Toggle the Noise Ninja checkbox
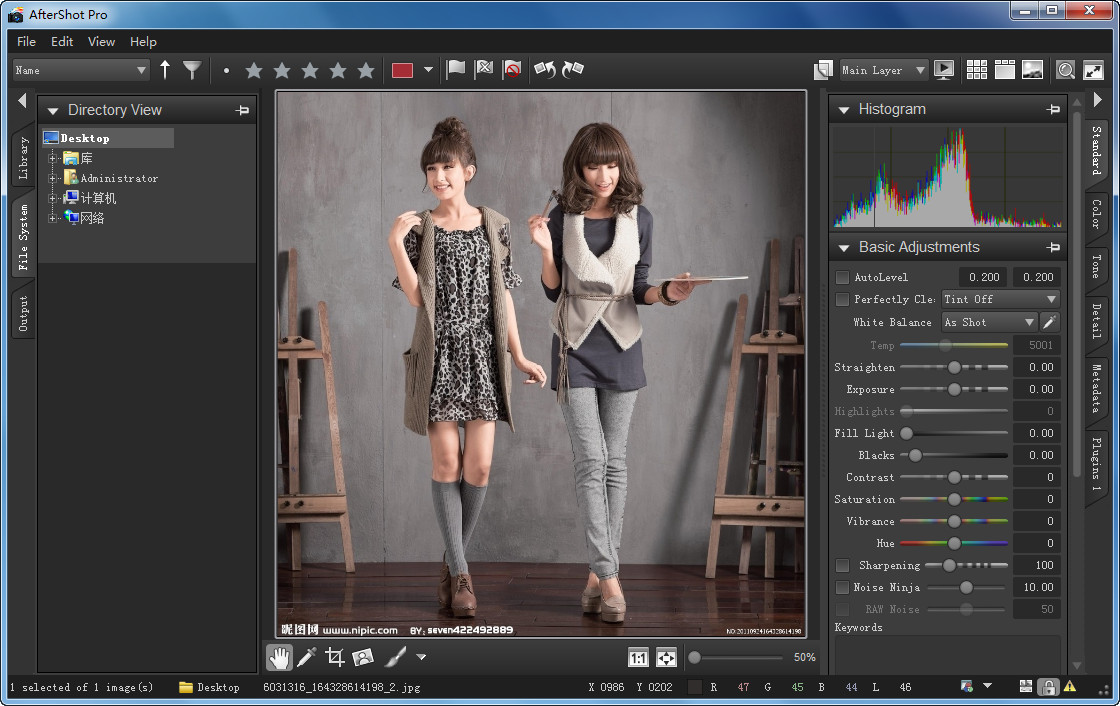The width and height of the screenshot is (1120, 706). (x=842, y=587)
